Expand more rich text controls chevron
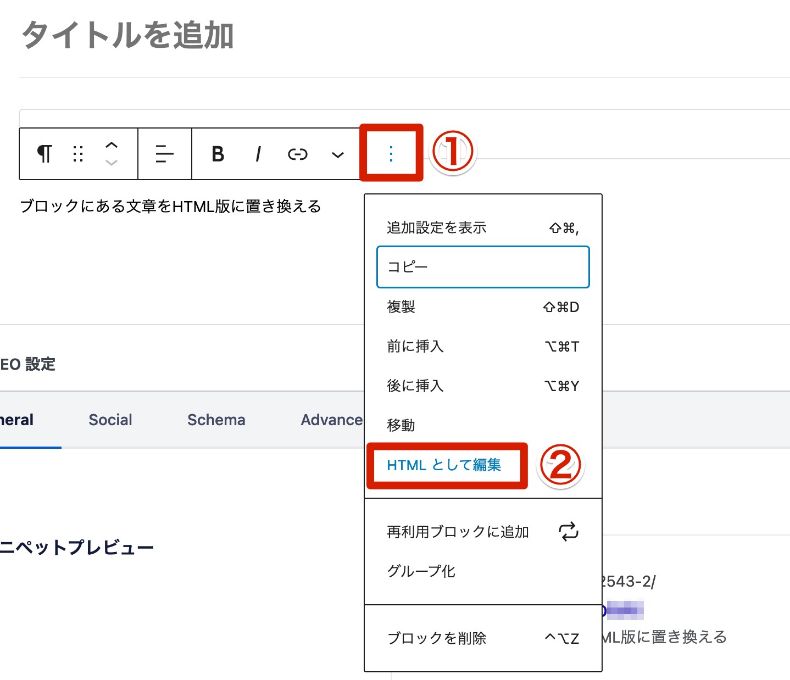Image resolution: width=790 pixels, height=680 pixels. [x=338, y=155]
